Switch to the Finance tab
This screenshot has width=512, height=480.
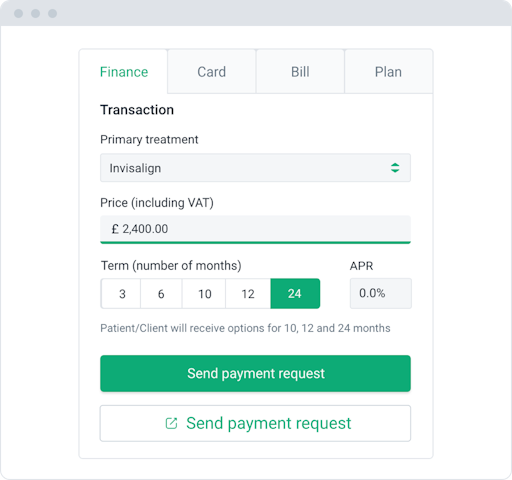pyautogui.click(x=123, y=72)
